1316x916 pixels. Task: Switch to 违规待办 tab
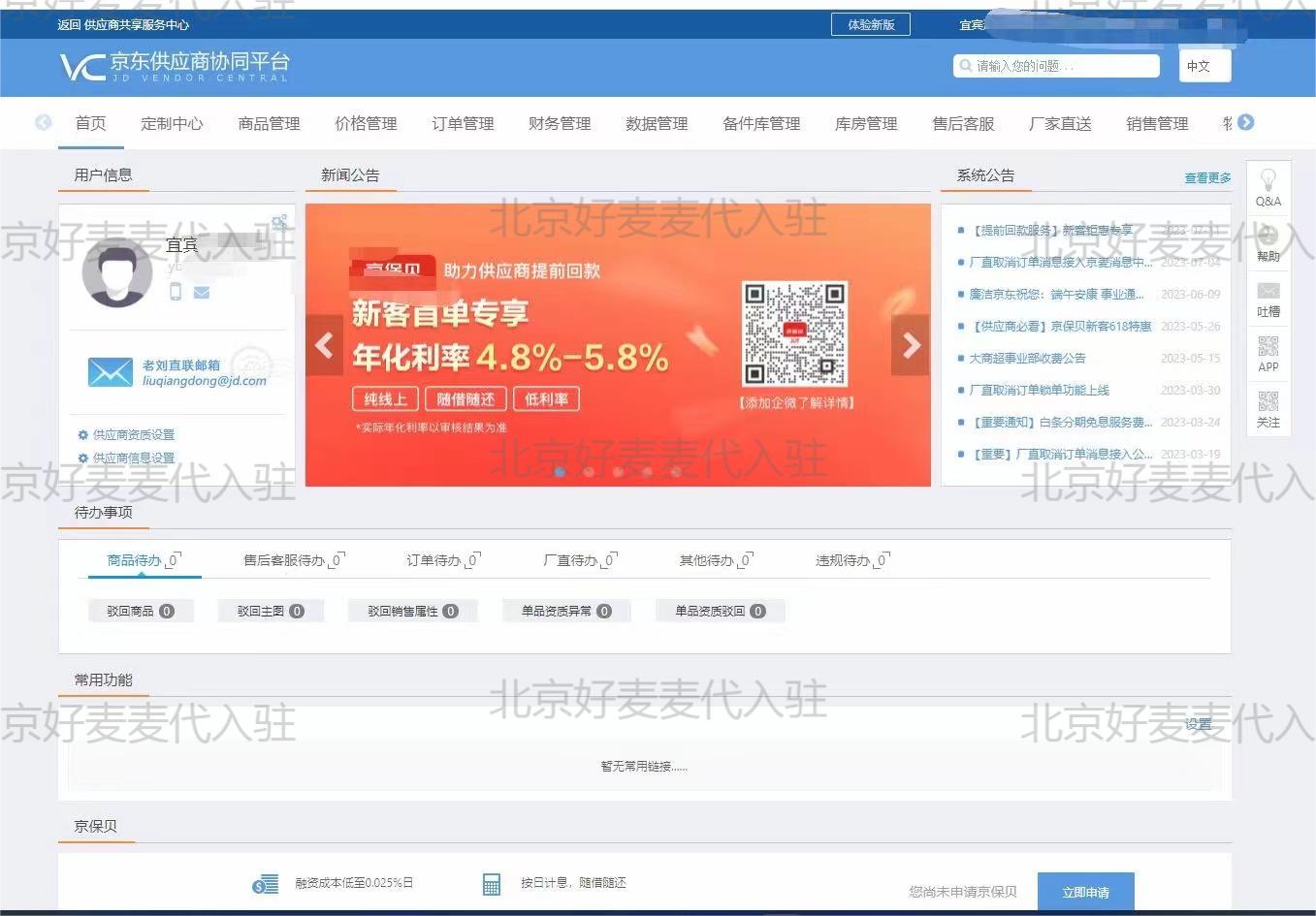pos(852,560)
